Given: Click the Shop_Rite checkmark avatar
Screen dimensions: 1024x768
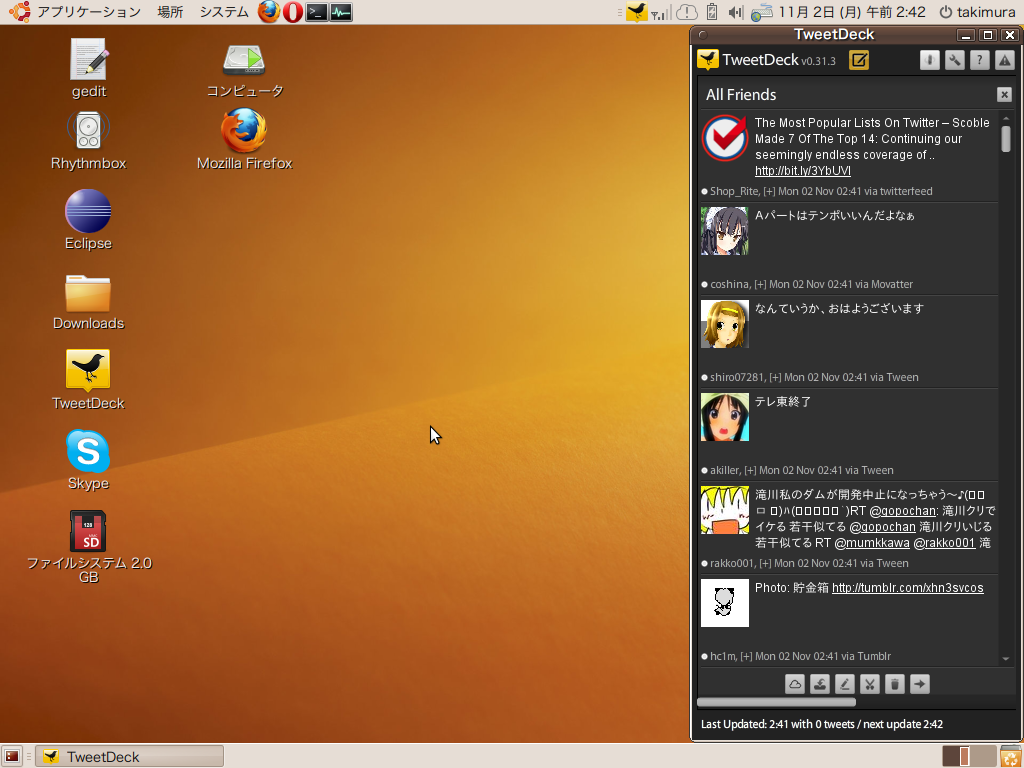Looking at the screenshot, I should click(x=725, y=138).
